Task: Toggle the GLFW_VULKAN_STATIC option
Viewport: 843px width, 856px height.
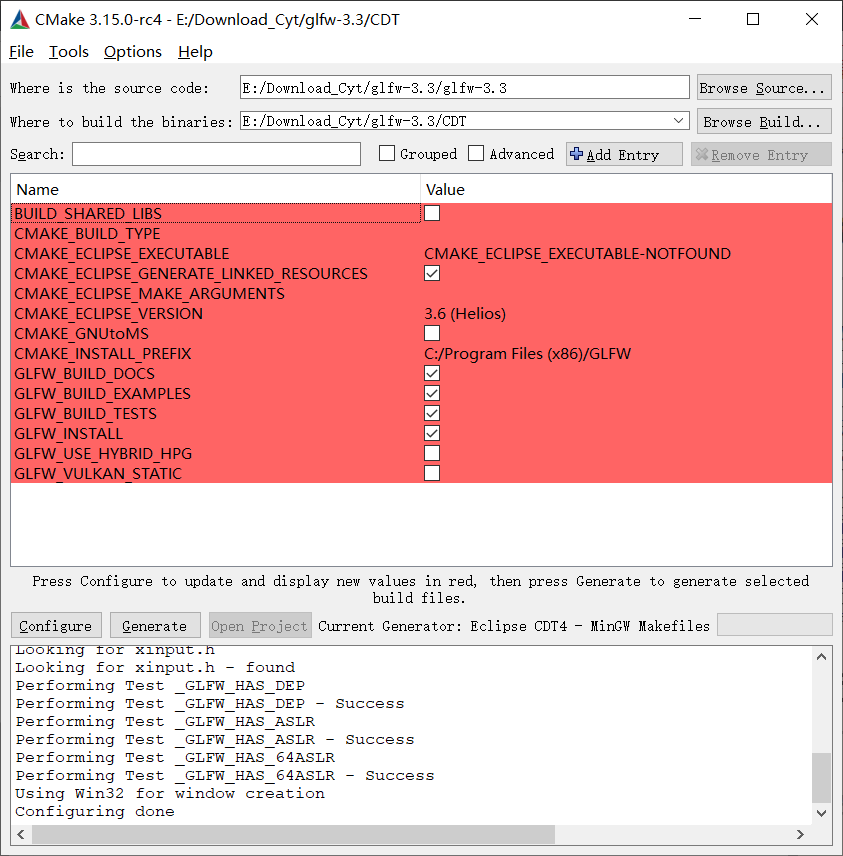Action: tap(431, 472)
